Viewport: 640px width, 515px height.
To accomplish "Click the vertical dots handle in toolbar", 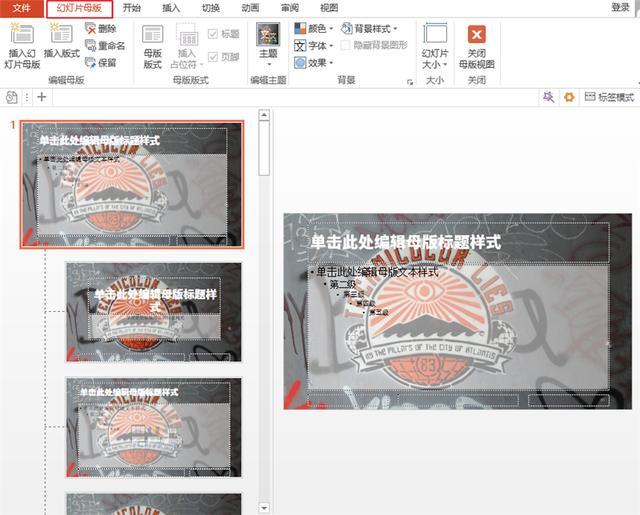I will [27, 97].
